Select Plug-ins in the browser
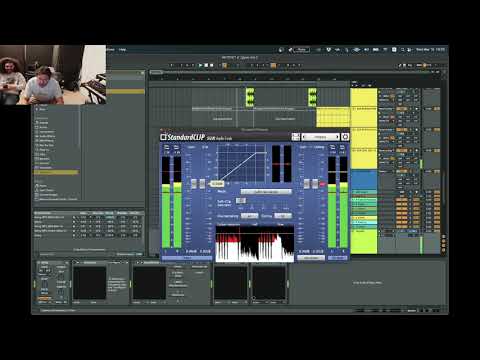Viewport: 480px width, 360px height. pyautogui.click(x=43, y=150)
